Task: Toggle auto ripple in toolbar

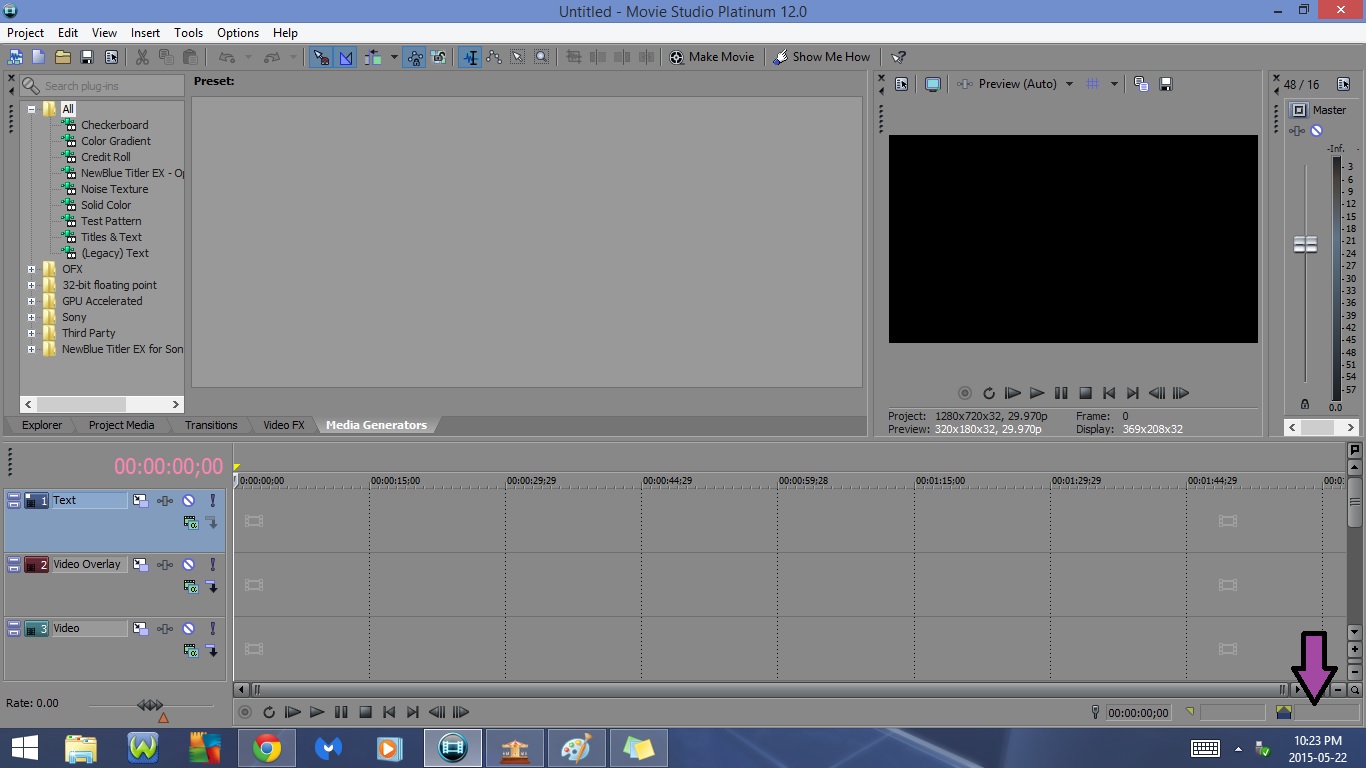Action: pos(372,57)
